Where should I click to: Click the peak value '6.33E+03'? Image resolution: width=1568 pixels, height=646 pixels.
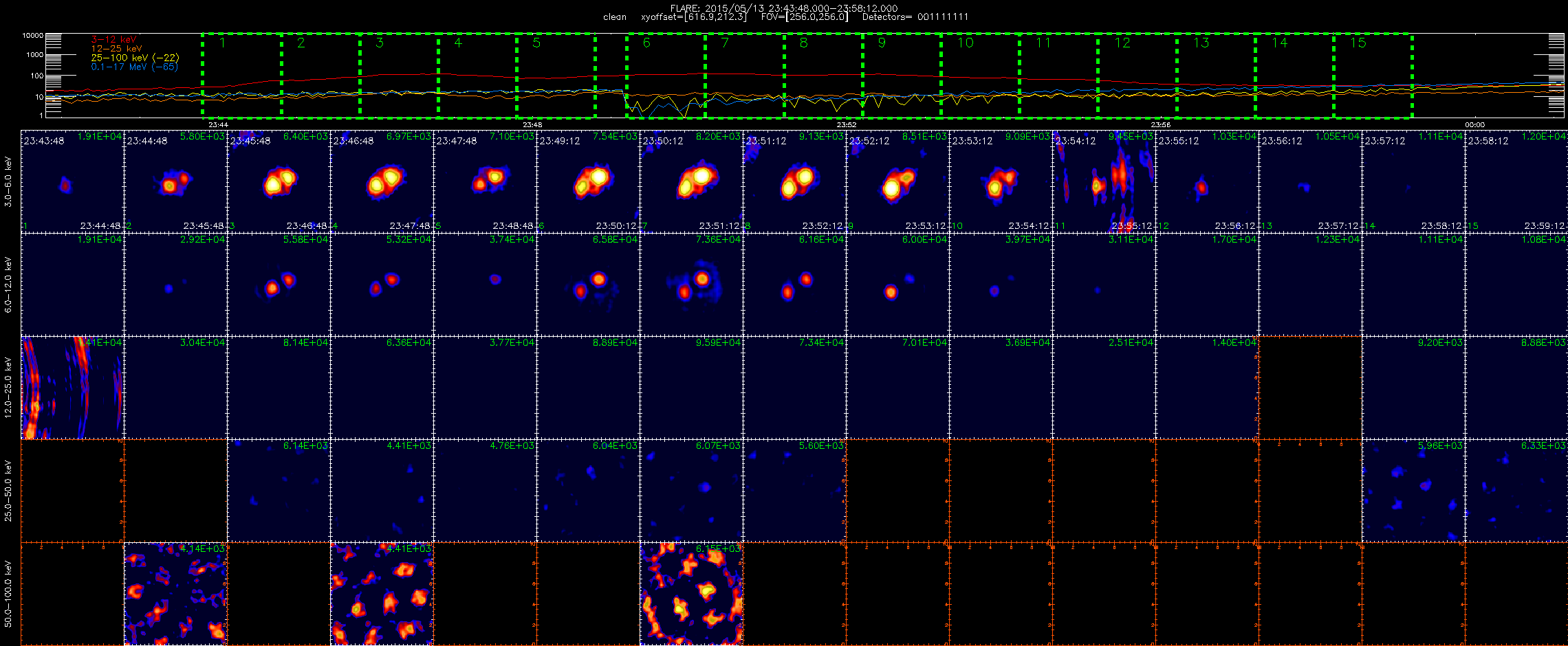pyautogui.click(x=1544, y=446)
